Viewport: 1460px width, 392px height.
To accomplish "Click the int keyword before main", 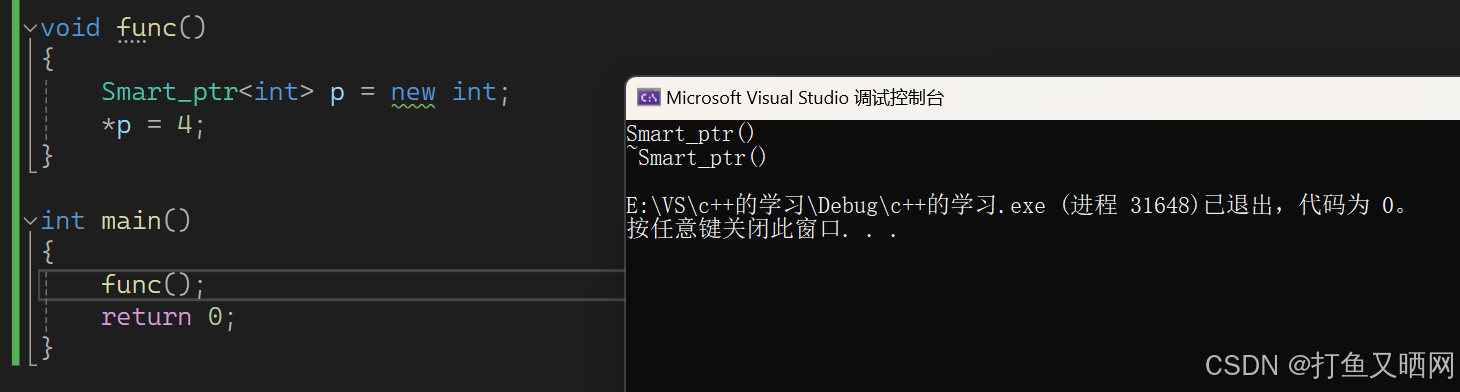I will [63, 221].
